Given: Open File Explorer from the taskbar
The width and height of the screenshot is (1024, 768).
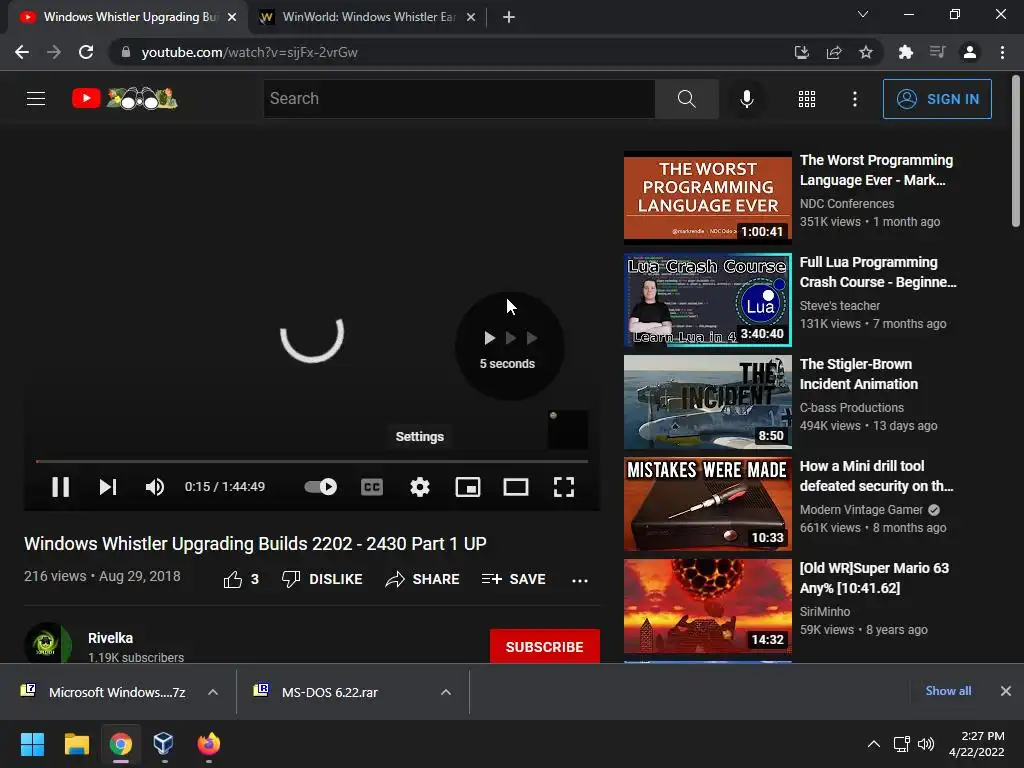Looking at the screenshot, I should (76, 744).
